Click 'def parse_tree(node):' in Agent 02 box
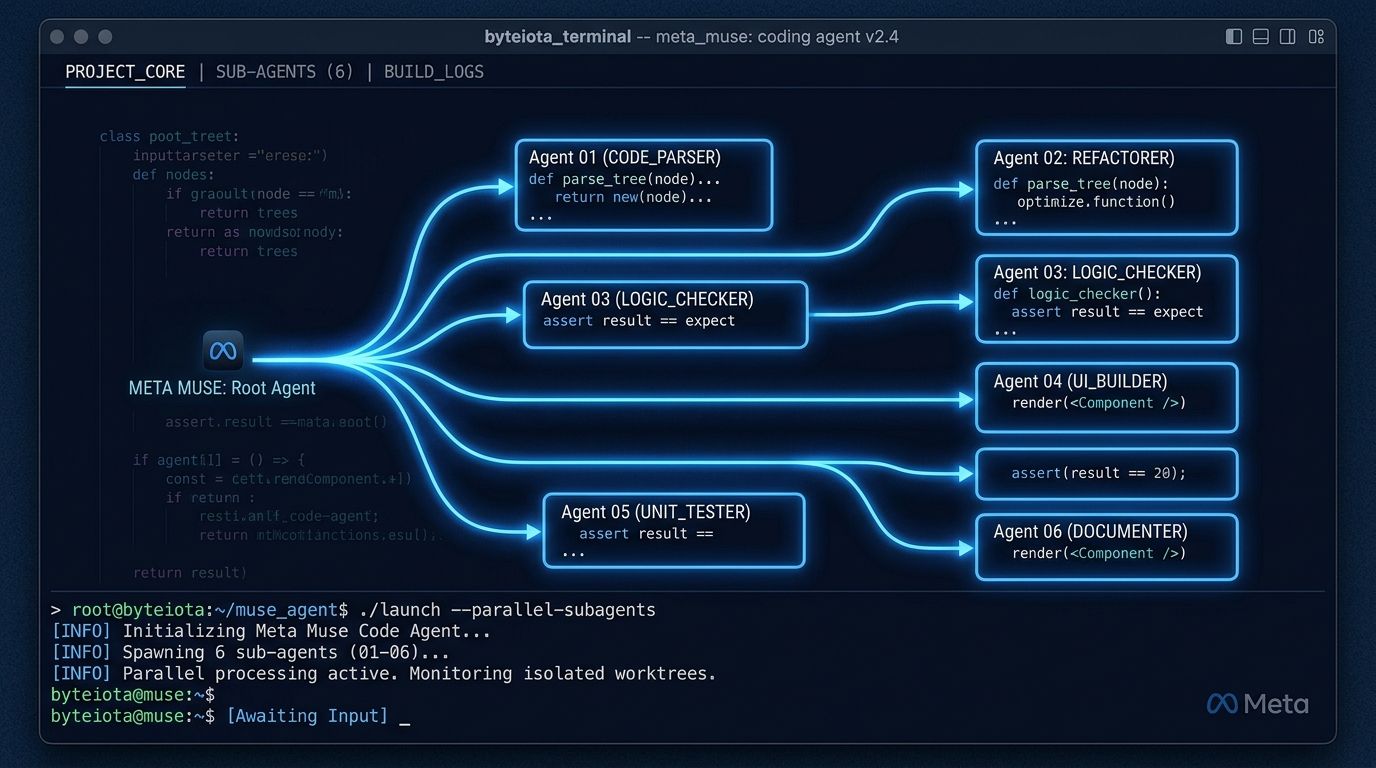This screenshot has width=1376, height=768. 1080,184
